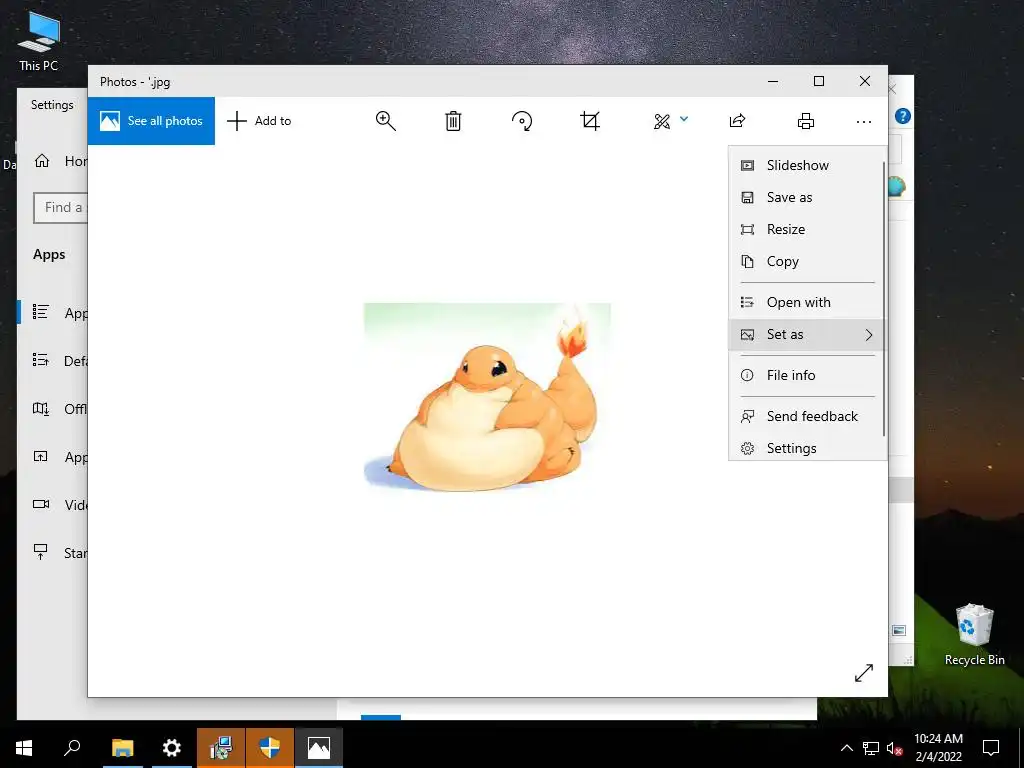Image resolution: width=1024 pixels, height=768 pixels.
Task: Toggle the See more three-dots menu
Action: pos(863,121)
